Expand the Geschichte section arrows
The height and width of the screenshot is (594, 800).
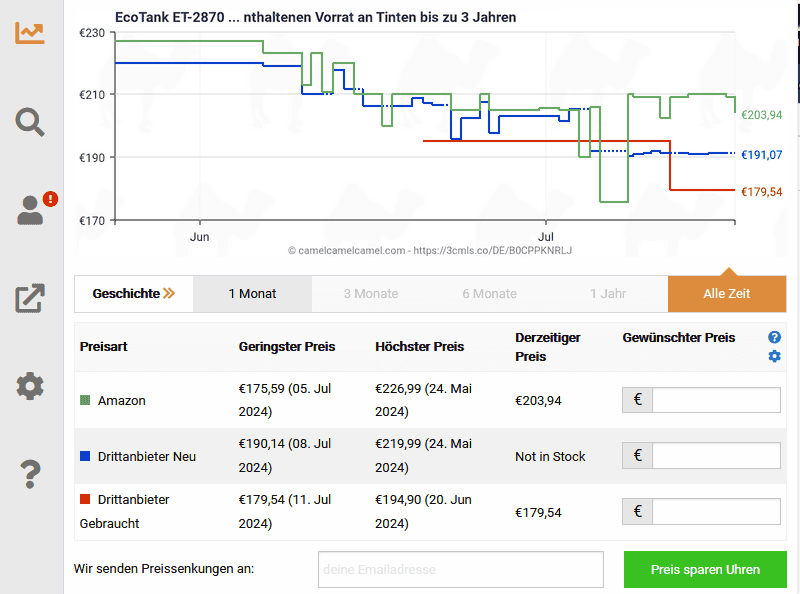pos(169,294)
